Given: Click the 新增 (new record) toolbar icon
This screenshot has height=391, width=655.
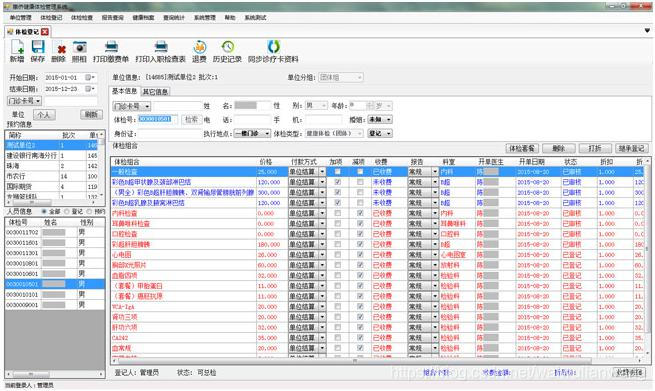Looking at the screenshot, I should pos(17,47).
